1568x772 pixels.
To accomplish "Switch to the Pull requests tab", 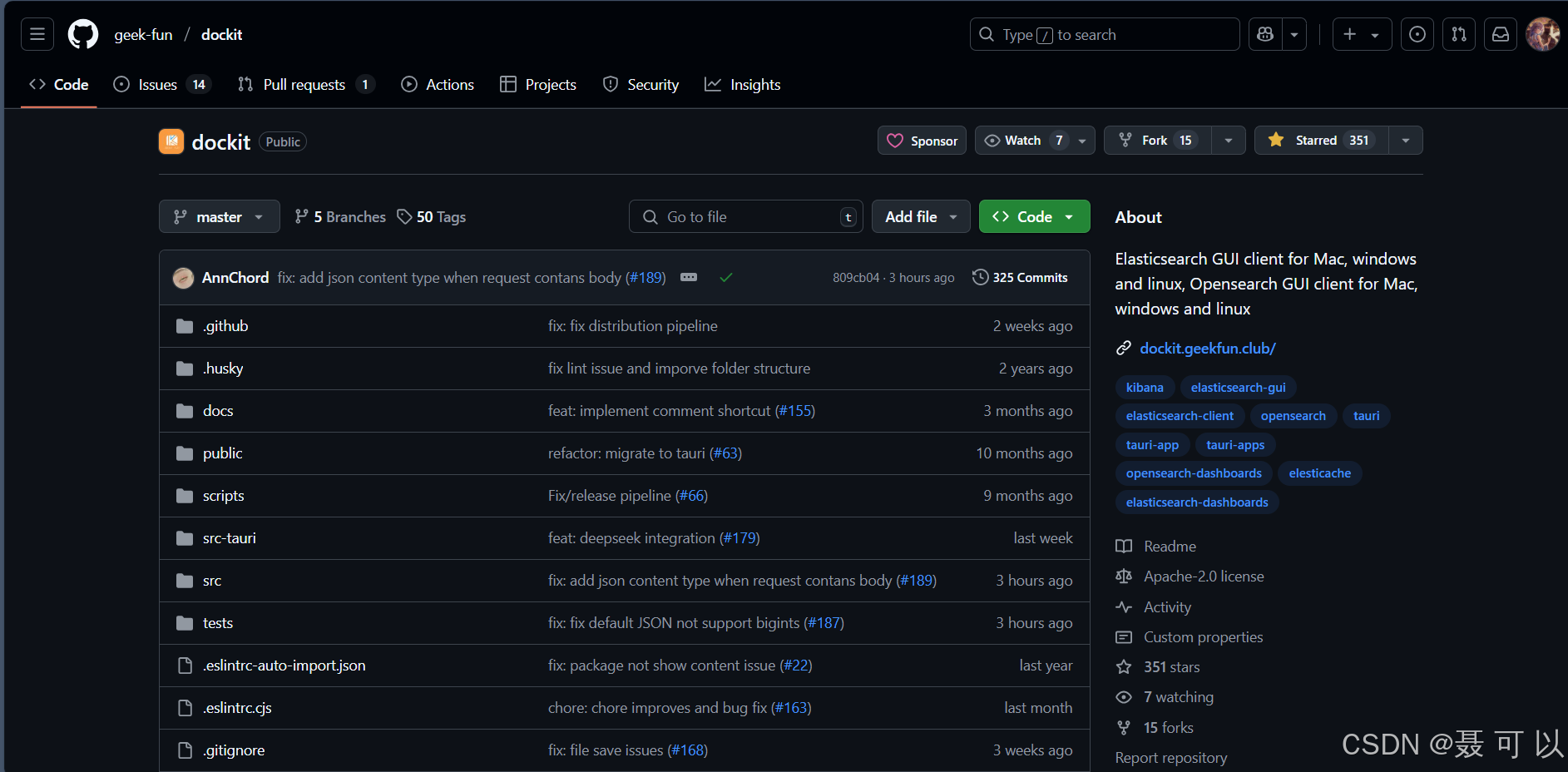I will tap(306, 85).
